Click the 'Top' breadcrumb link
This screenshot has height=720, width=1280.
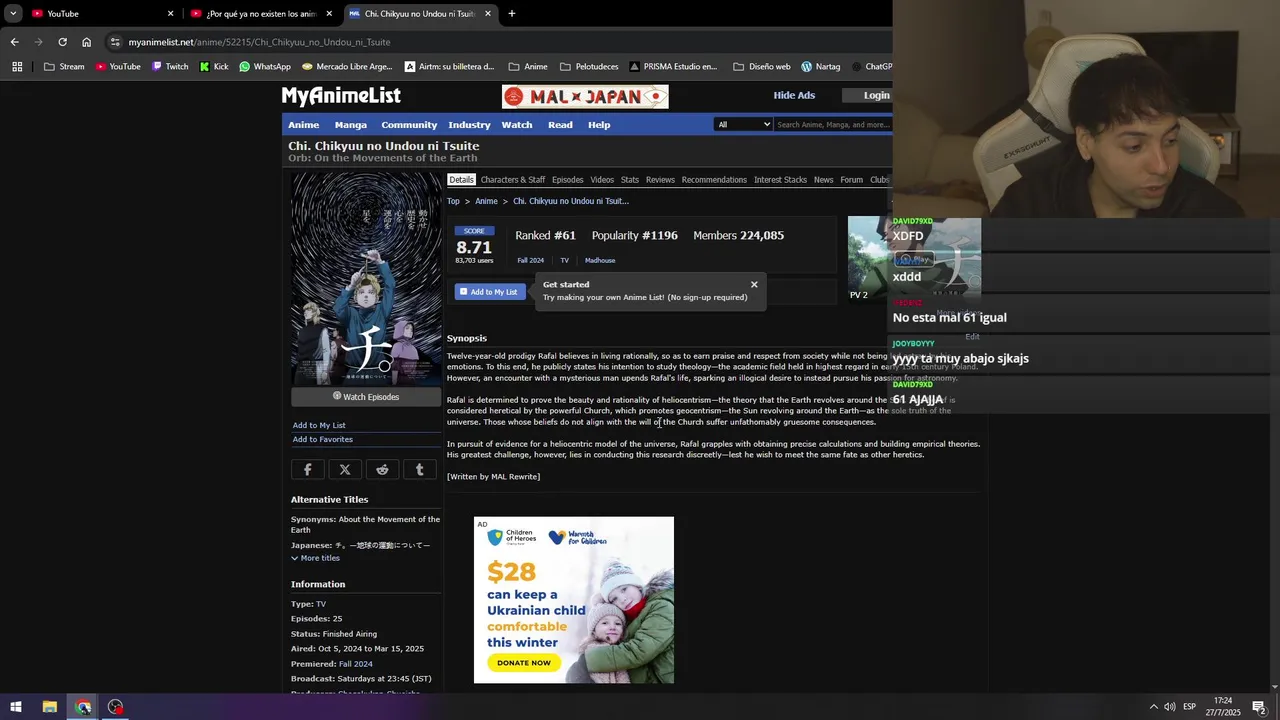point(453,201)
